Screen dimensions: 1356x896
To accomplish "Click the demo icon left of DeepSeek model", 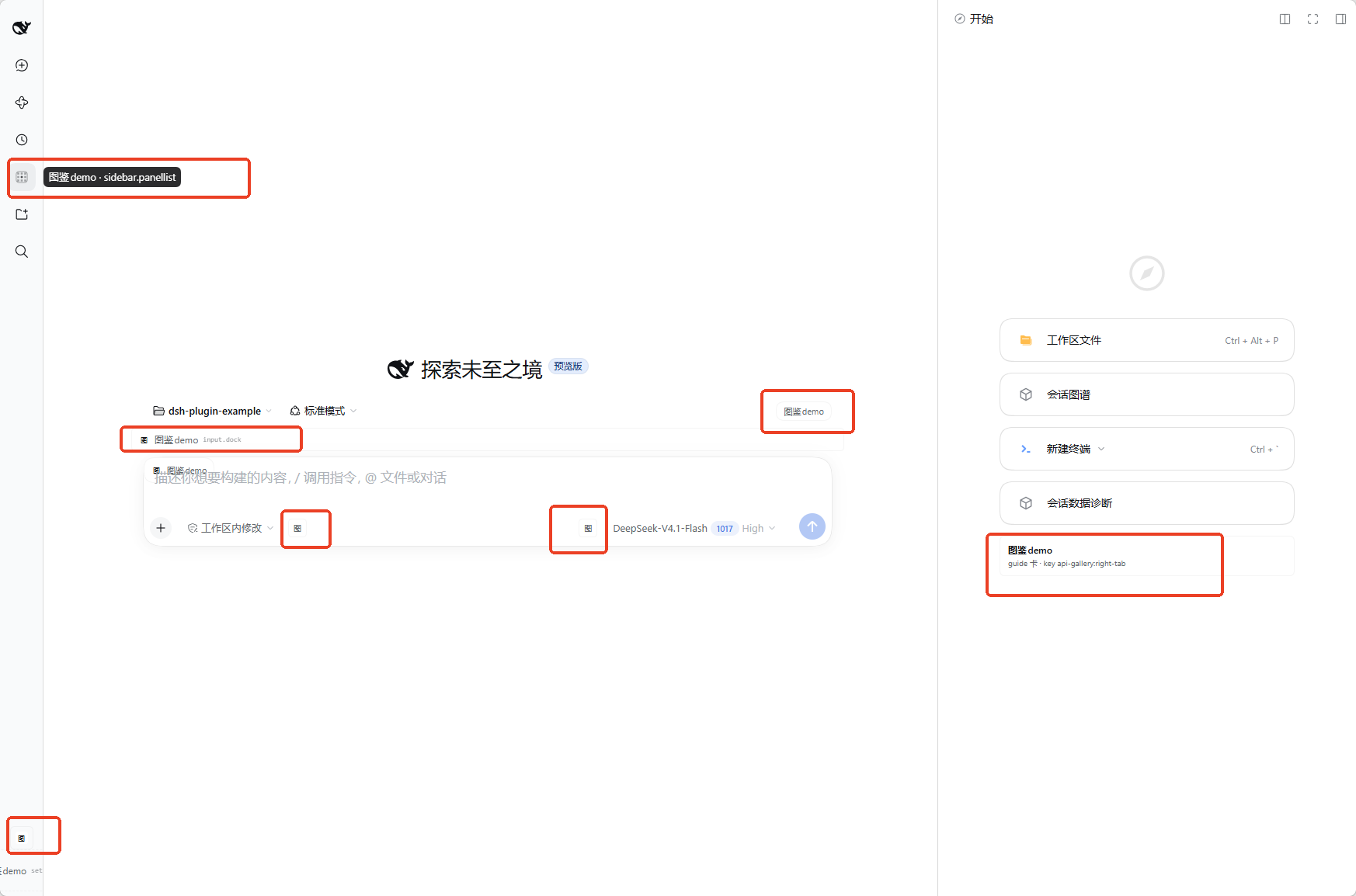I will (588, 528).
